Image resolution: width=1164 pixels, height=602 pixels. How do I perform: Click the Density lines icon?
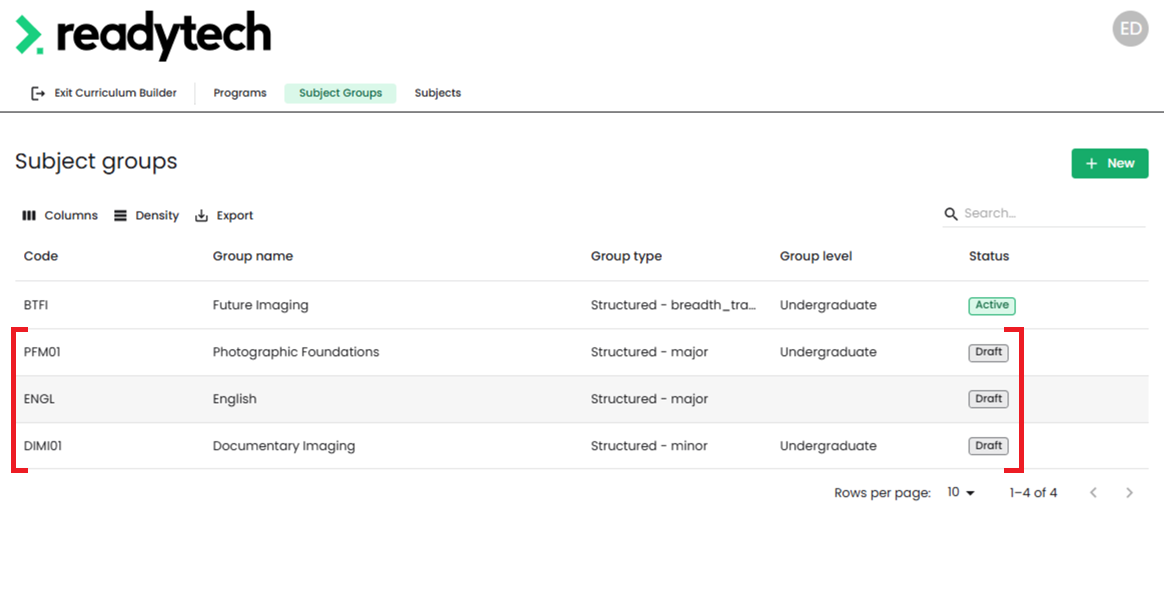[120, 215]
